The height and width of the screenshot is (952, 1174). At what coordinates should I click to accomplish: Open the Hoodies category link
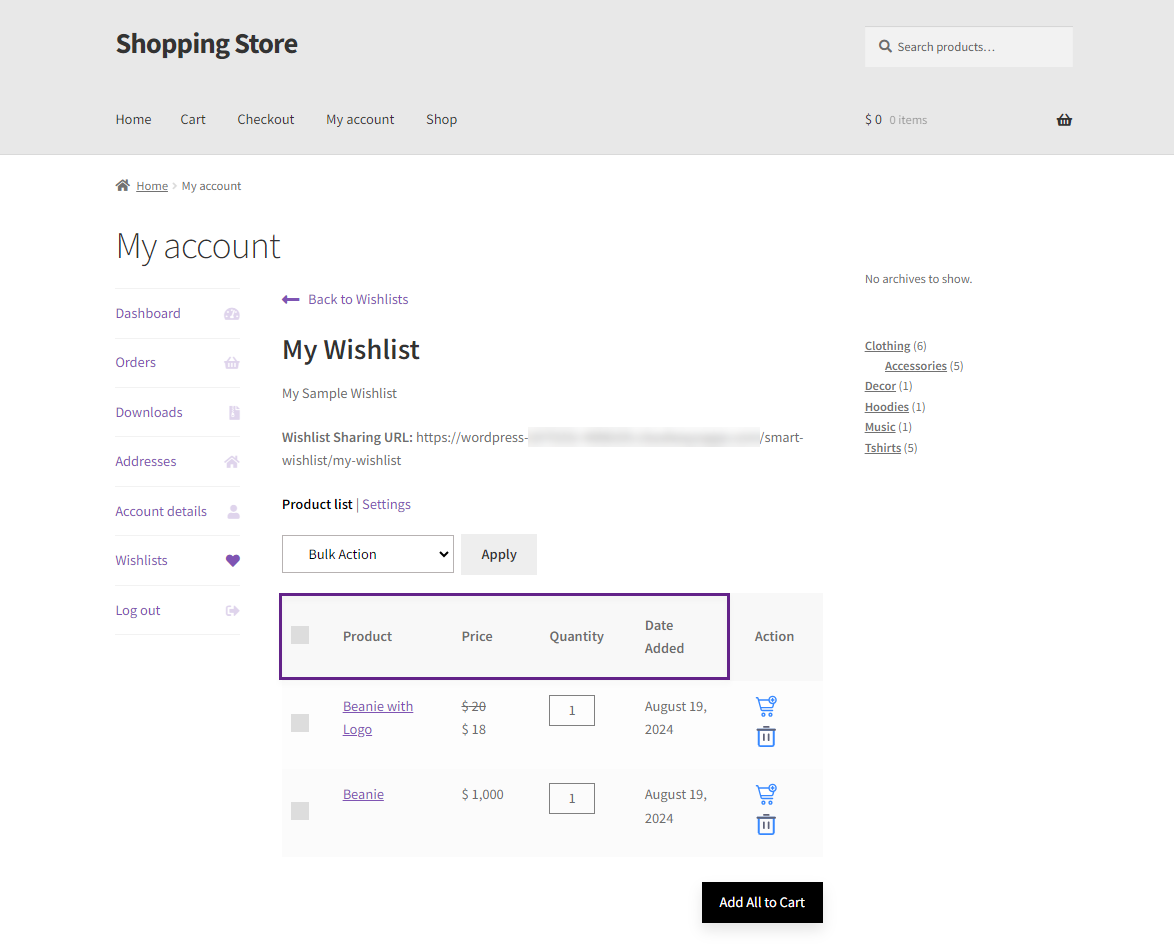(886, 407)
